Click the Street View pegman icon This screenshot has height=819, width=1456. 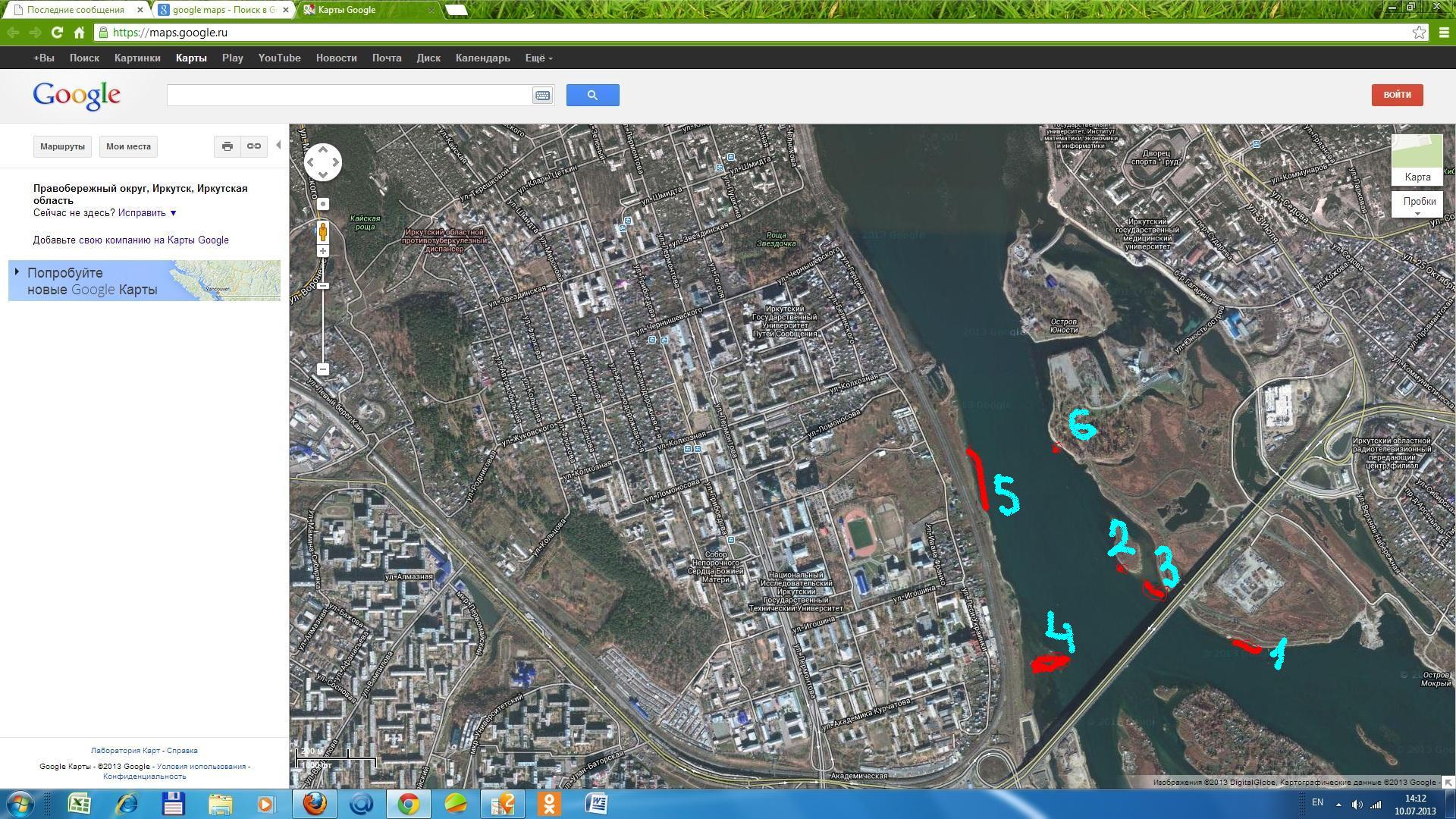tap(323, 231)
